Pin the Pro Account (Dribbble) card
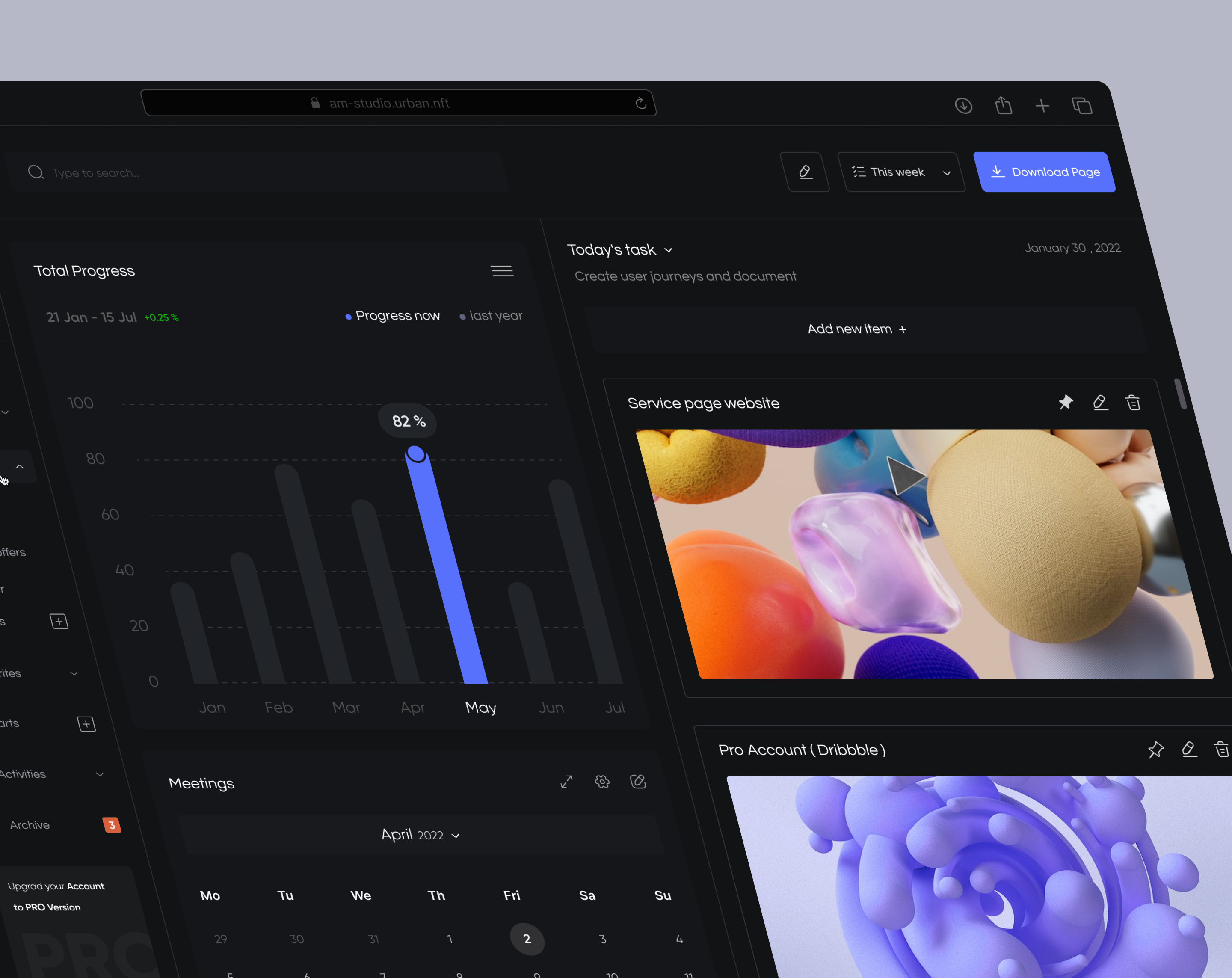This screenshot has width=1232, height=978. [1155, 749]
